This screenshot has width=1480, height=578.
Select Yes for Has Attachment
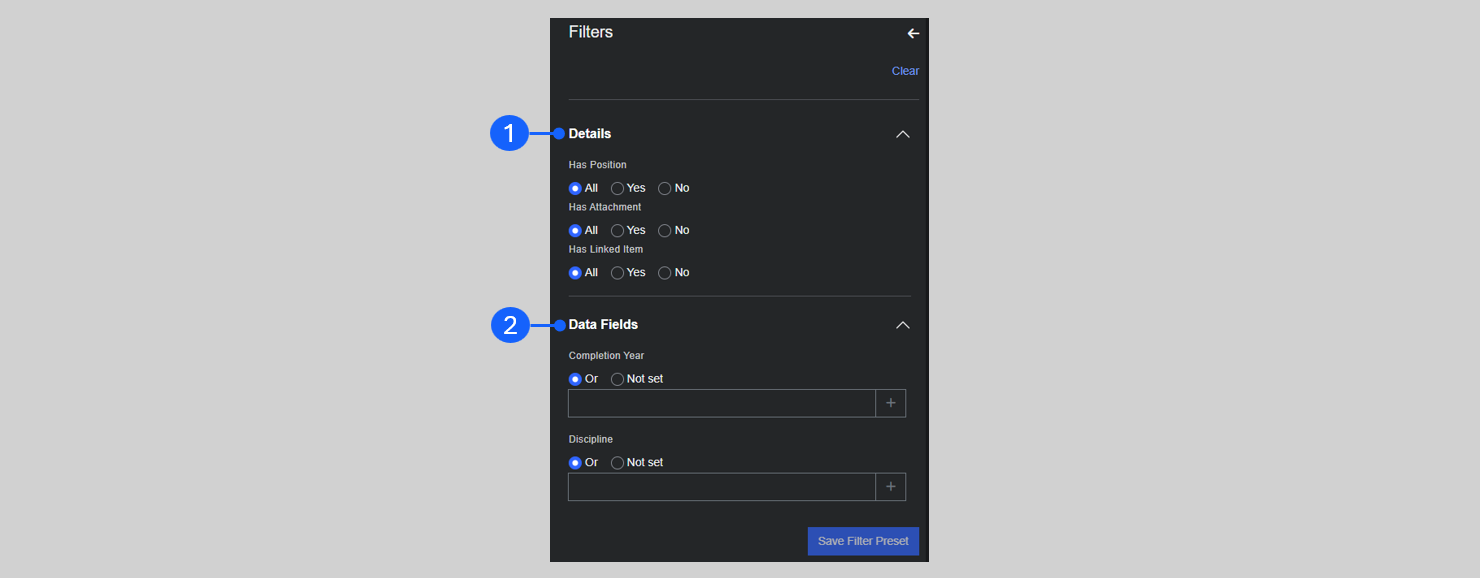(618, 230)
